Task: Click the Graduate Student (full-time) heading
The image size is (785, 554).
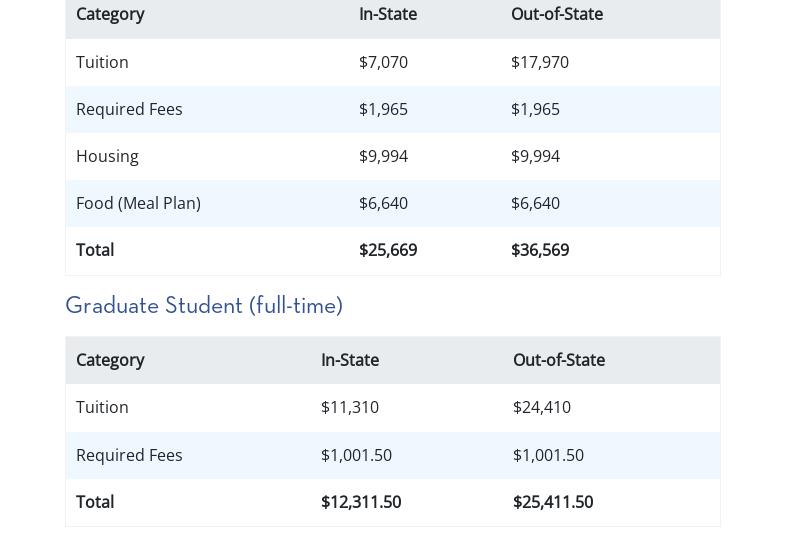Action: point(204,306)
